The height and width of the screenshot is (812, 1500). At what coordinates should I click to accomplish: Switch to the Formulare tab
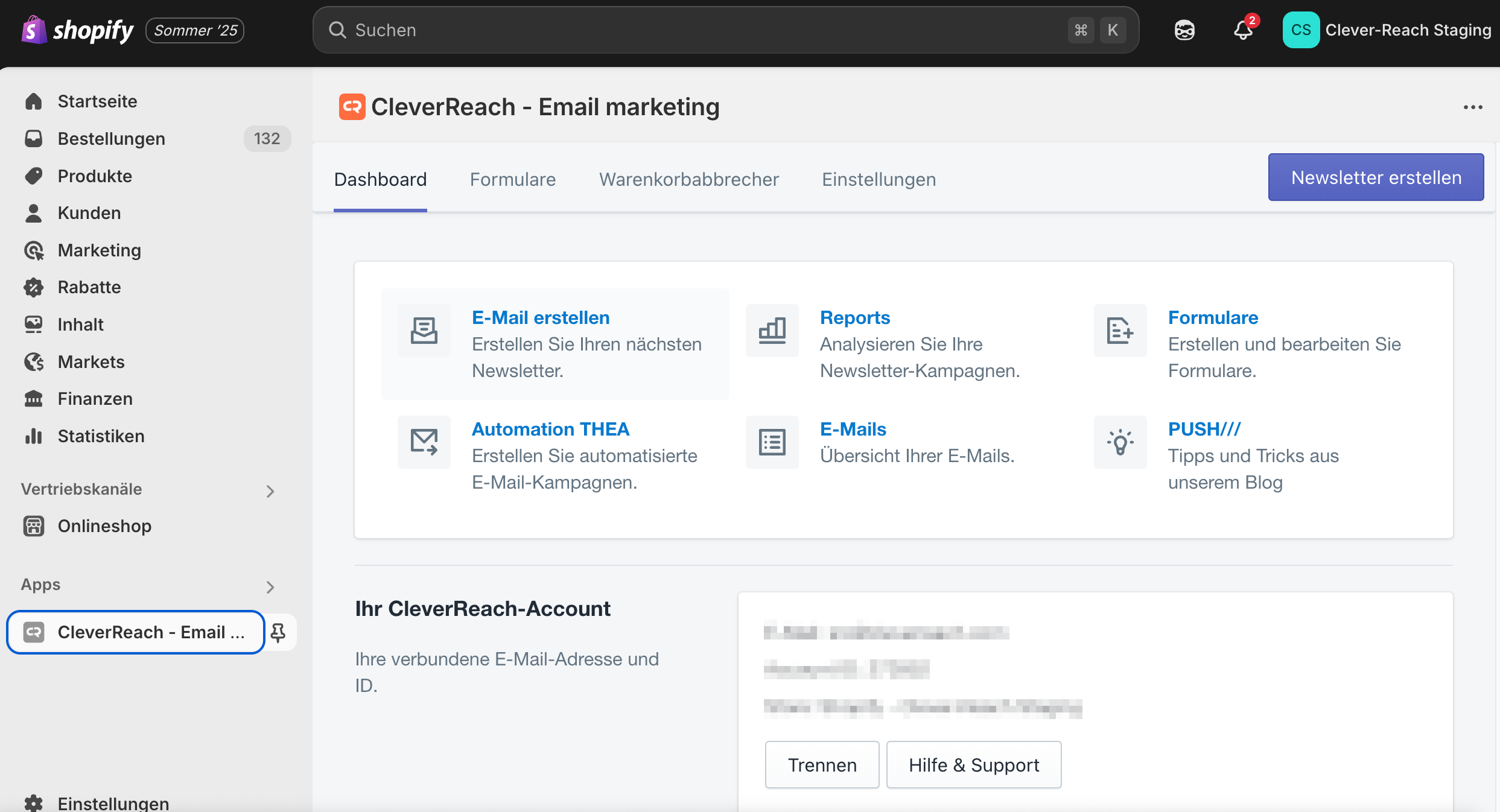coord(513,179)
